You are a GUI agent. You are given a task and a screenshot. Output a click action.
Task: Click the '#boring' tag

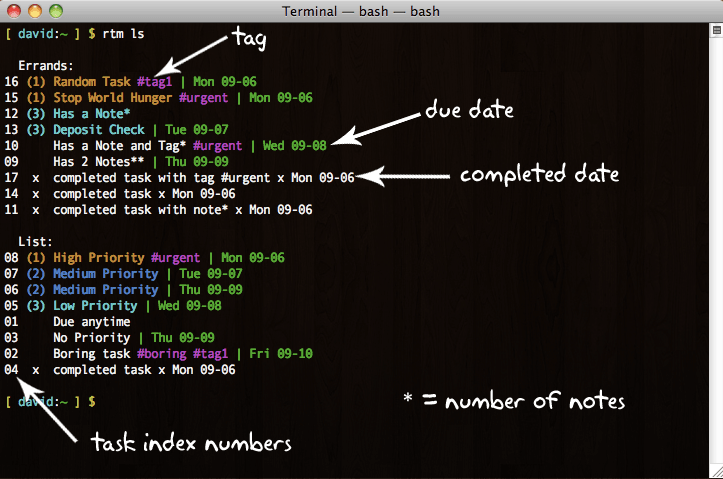pyautogui.click(x=161, y=354)
